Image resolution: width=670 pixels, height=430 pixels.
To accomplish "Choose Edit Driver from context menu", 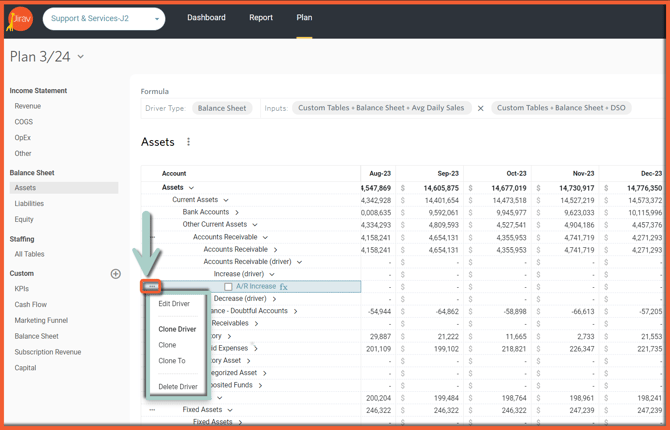I will click(x=174, y=304).
